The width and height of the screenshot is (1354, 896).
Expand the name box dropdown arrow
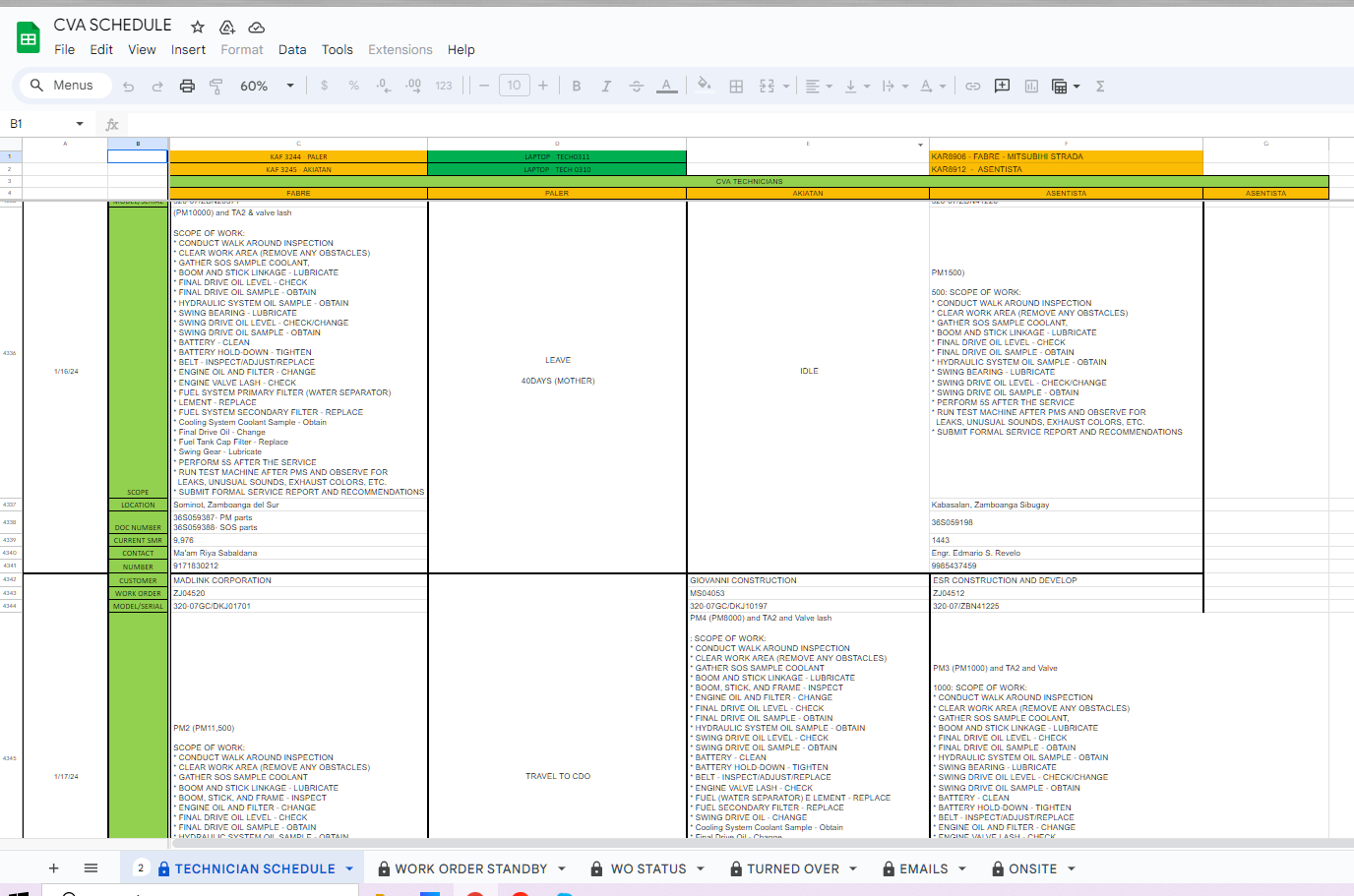coord(80,124)
